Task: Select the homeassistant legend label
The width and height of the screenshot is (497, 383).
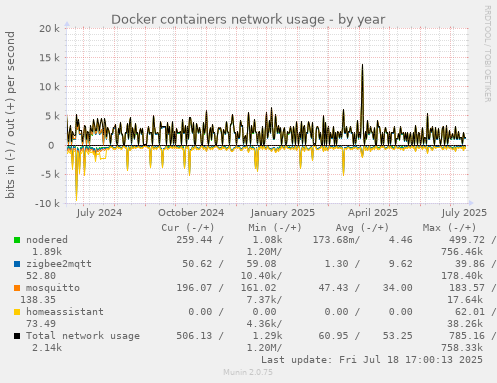Action: coord(65,312)
